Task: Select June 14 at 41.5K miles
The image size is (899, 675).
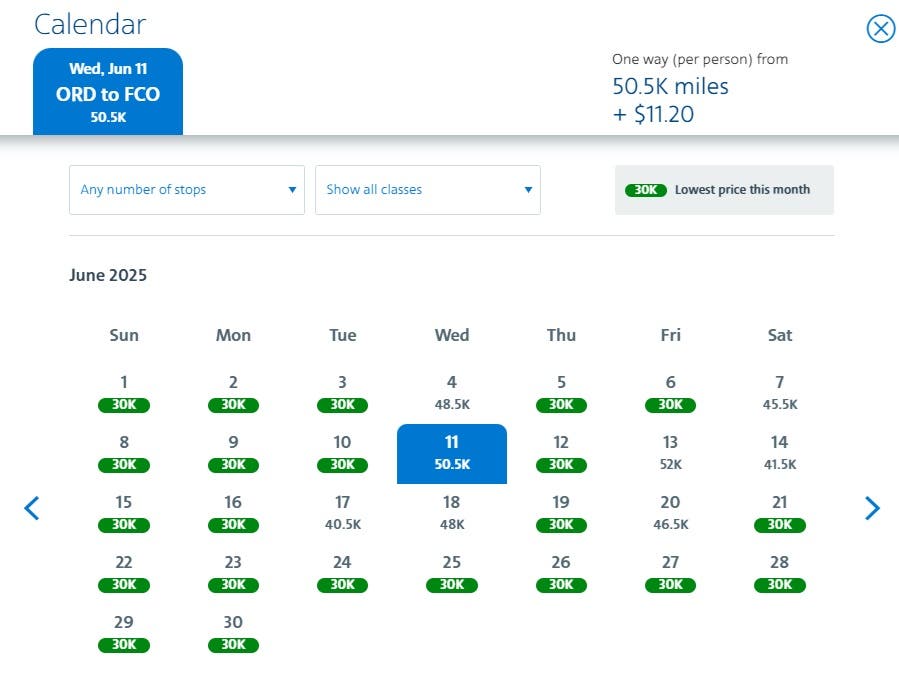Action: (780, 453)
